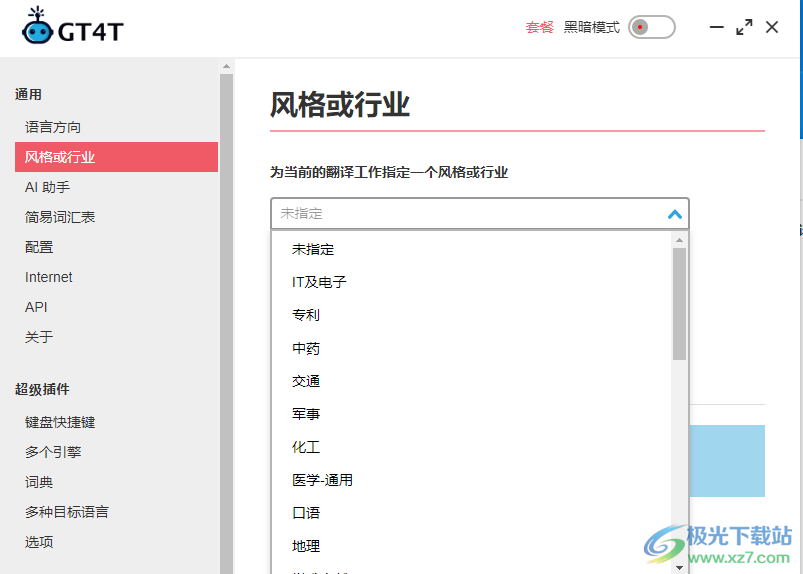Open 键盘快捷键 plugin settings
This screenshot has height=574, width=803.
click(x=60, y=422)
